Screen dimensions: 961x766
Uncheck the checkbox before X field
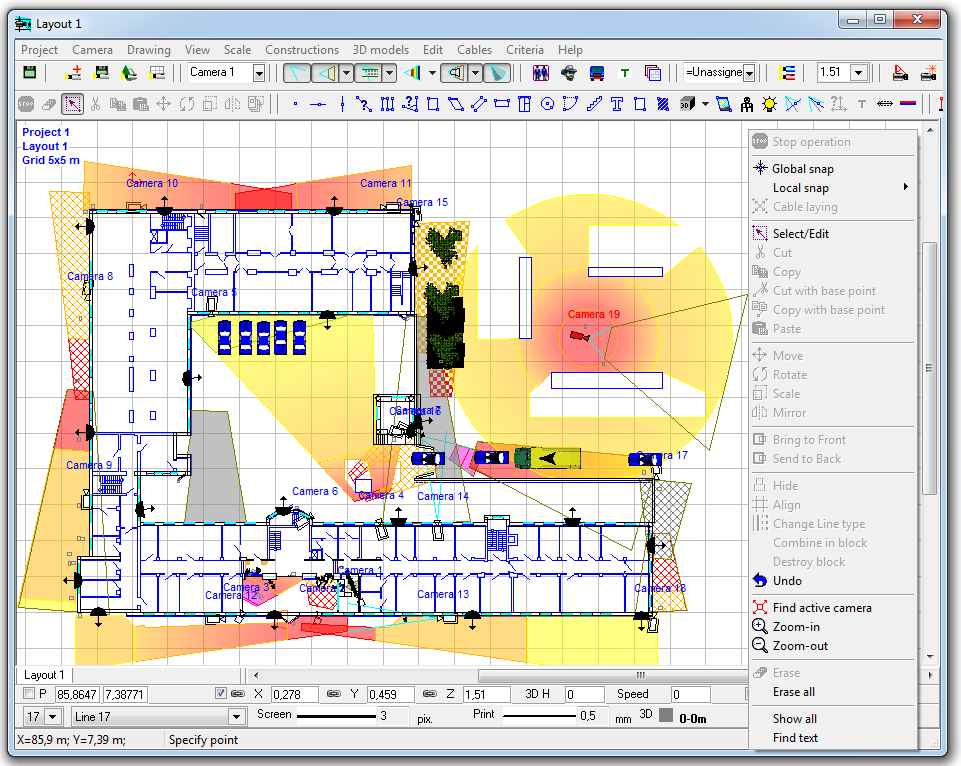[221, 693]
